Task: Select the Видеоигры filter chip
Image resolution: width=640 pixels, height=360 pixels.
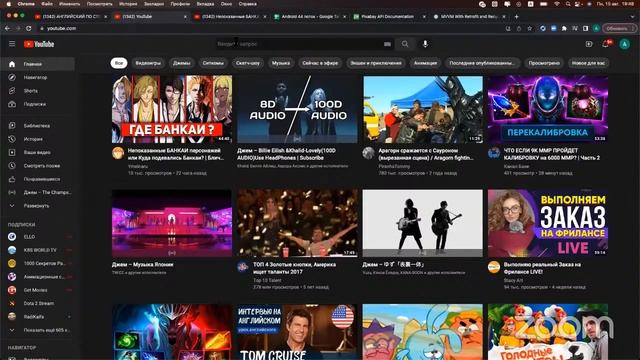Action: click(x=148, y=63)
